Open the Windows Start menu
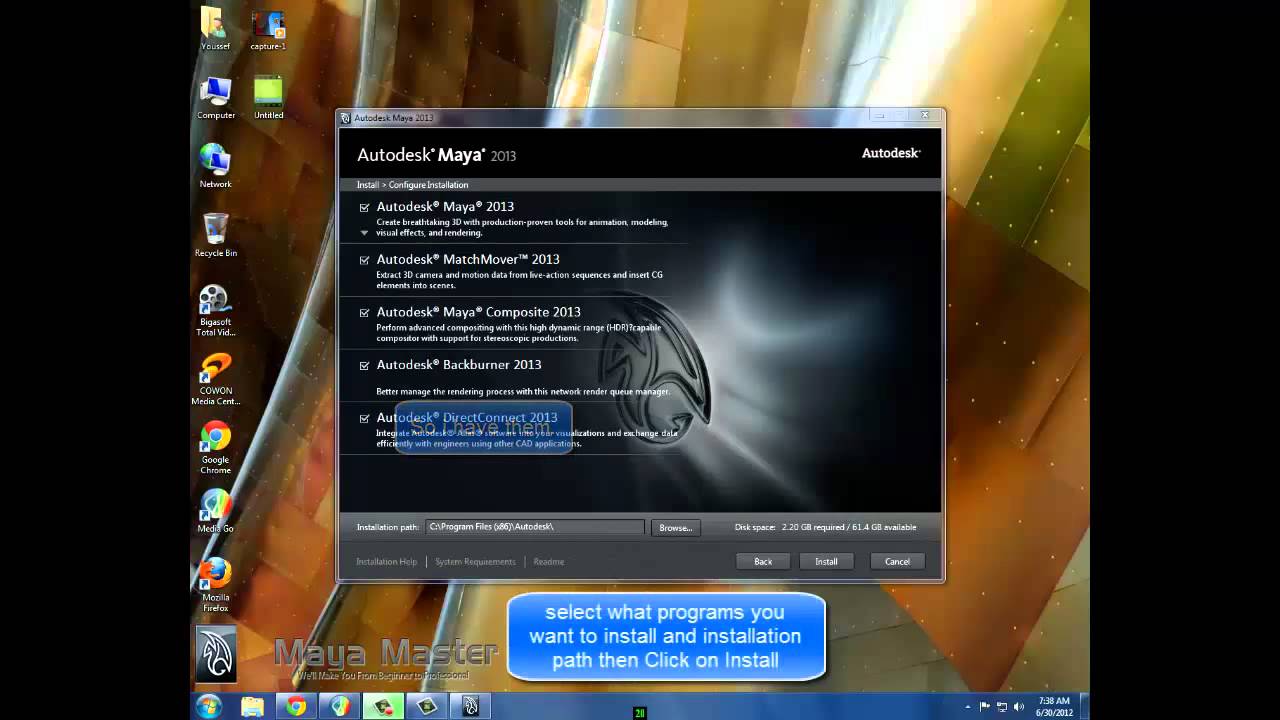The width and height of the screenshot is (1280, 720). tap(210, 706)
